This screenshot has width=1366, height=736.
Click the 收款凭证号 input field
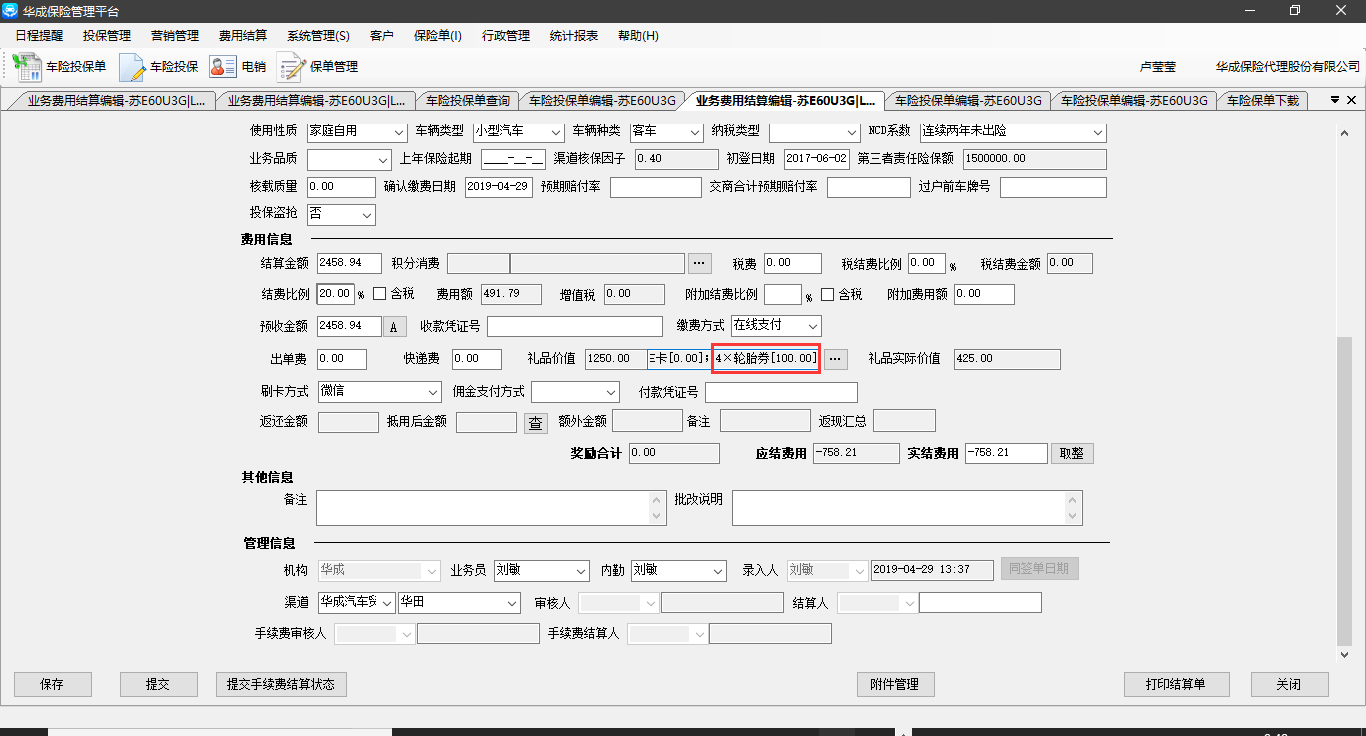pos(574,327)
